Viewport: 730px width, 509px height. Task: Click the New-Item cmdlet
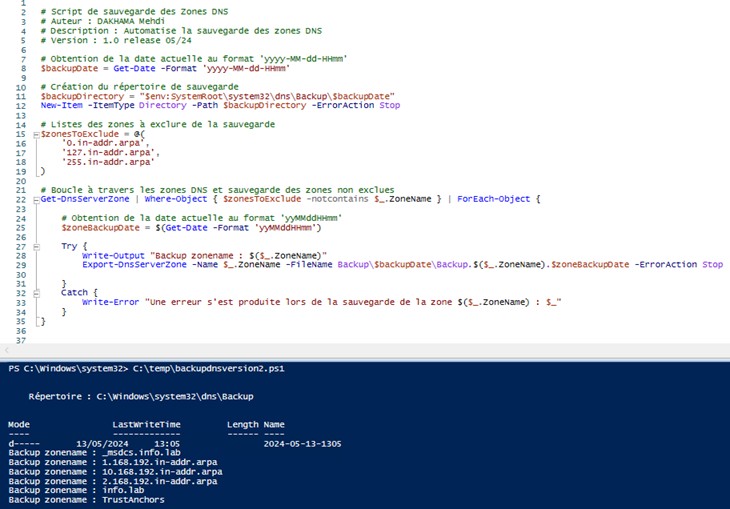coord(61,105)
